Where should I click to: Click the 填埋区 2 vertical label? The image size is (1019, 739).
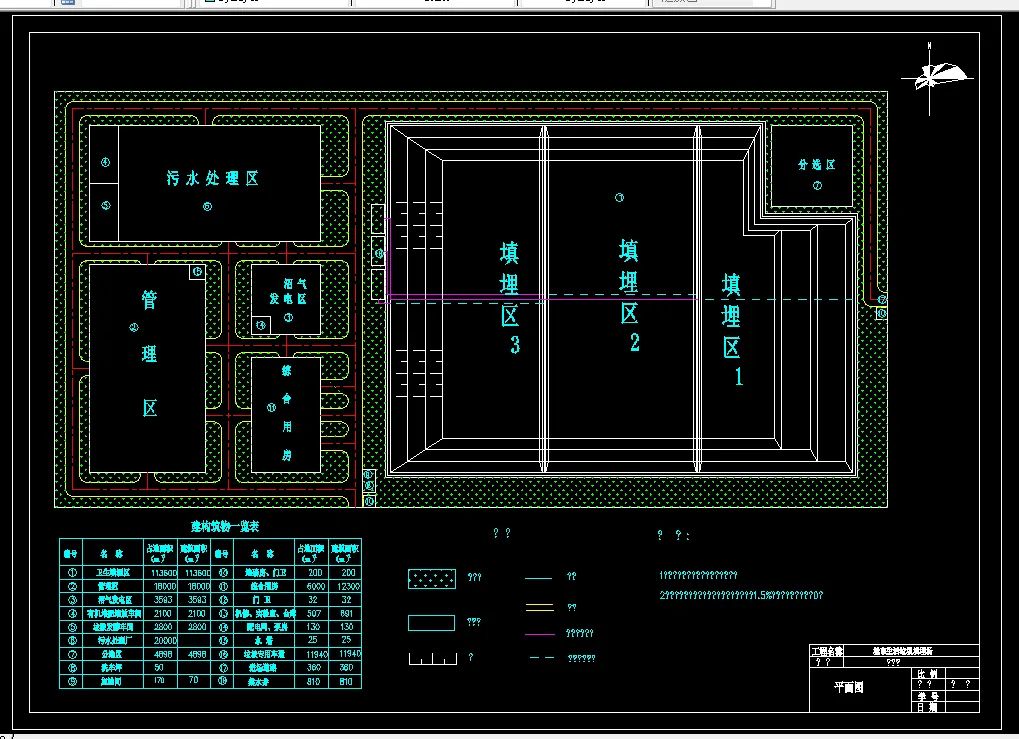coord(629,295)
